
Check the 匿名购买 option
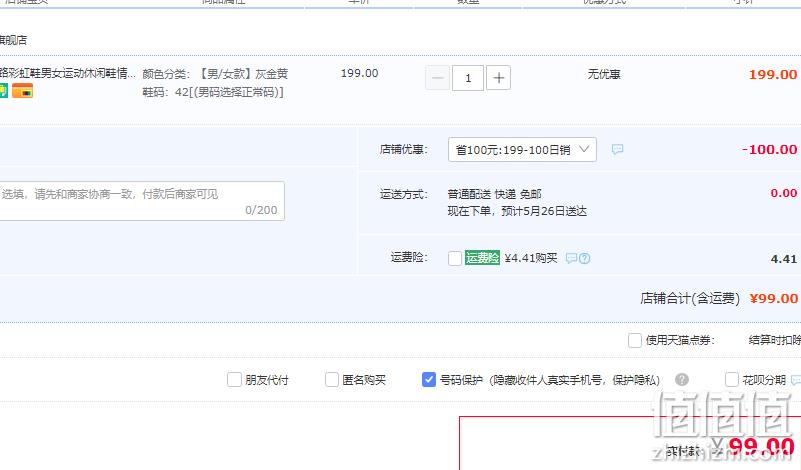[332, 380]
